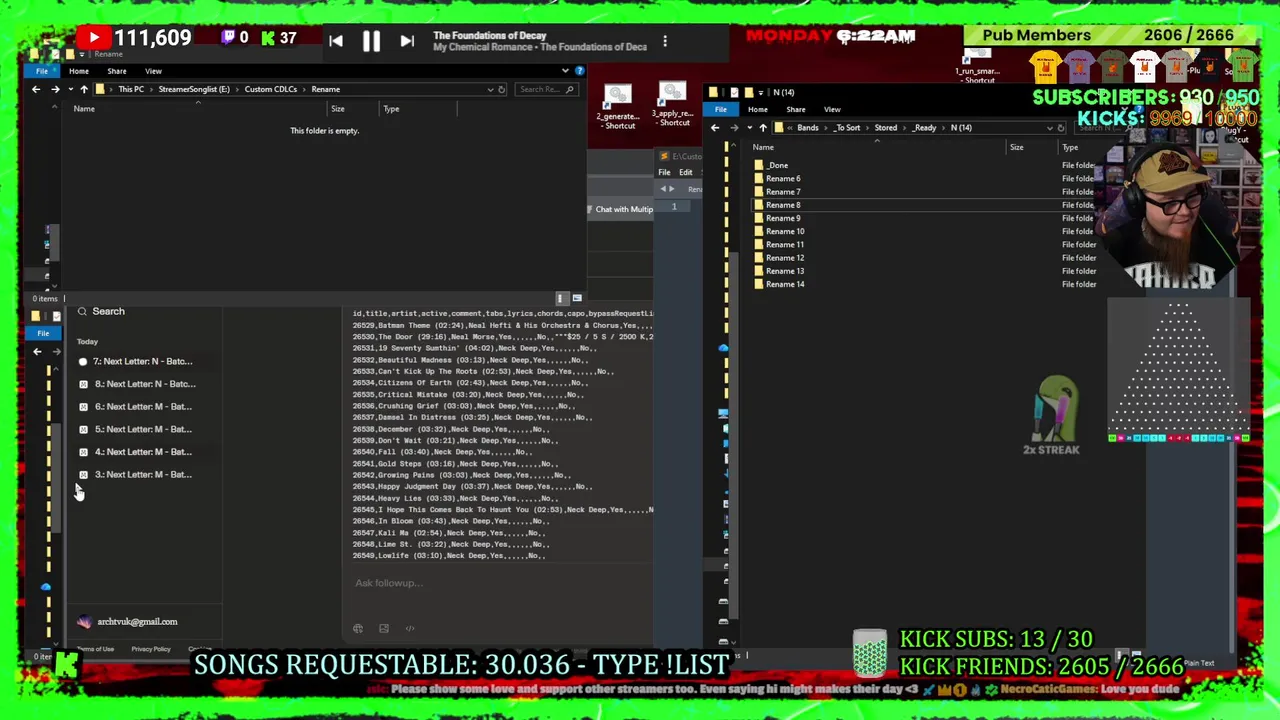Open the Share tab in Rename window
The image size is (1280, 720).
(x=117, y=71)
